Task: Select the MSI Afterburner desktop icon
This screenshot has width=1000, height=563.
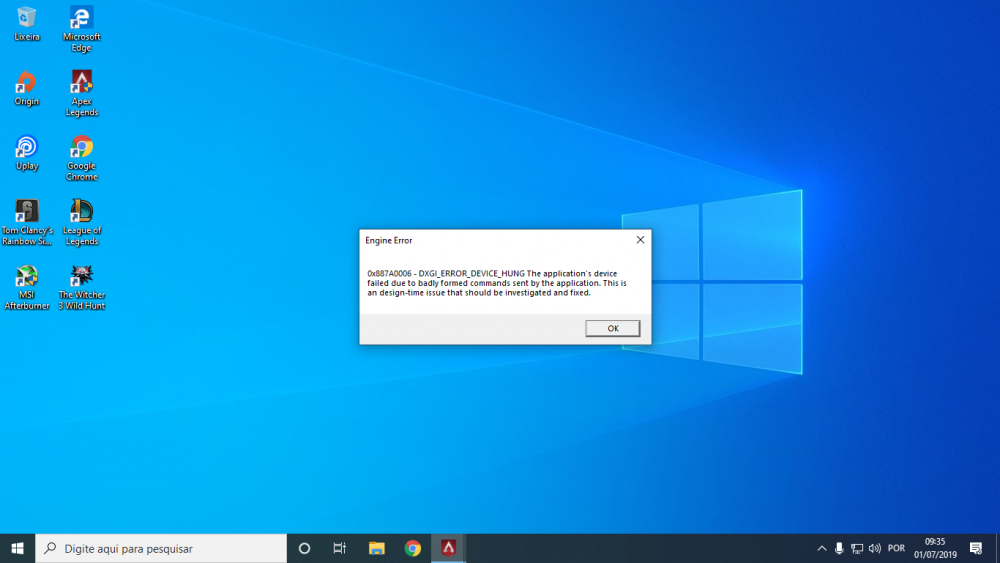Action: point(27,287)
